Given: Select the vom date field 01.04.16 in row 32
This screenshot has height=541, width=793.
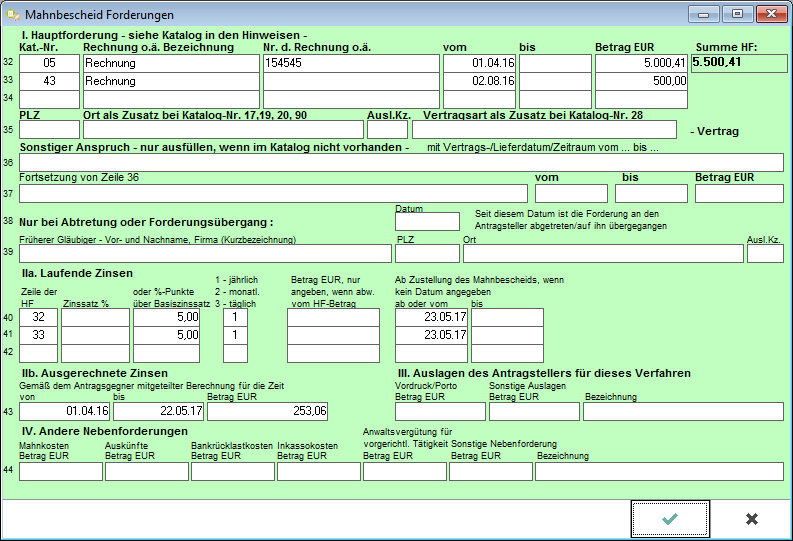Looking at the screenshot, I should (x=479, y=63).
